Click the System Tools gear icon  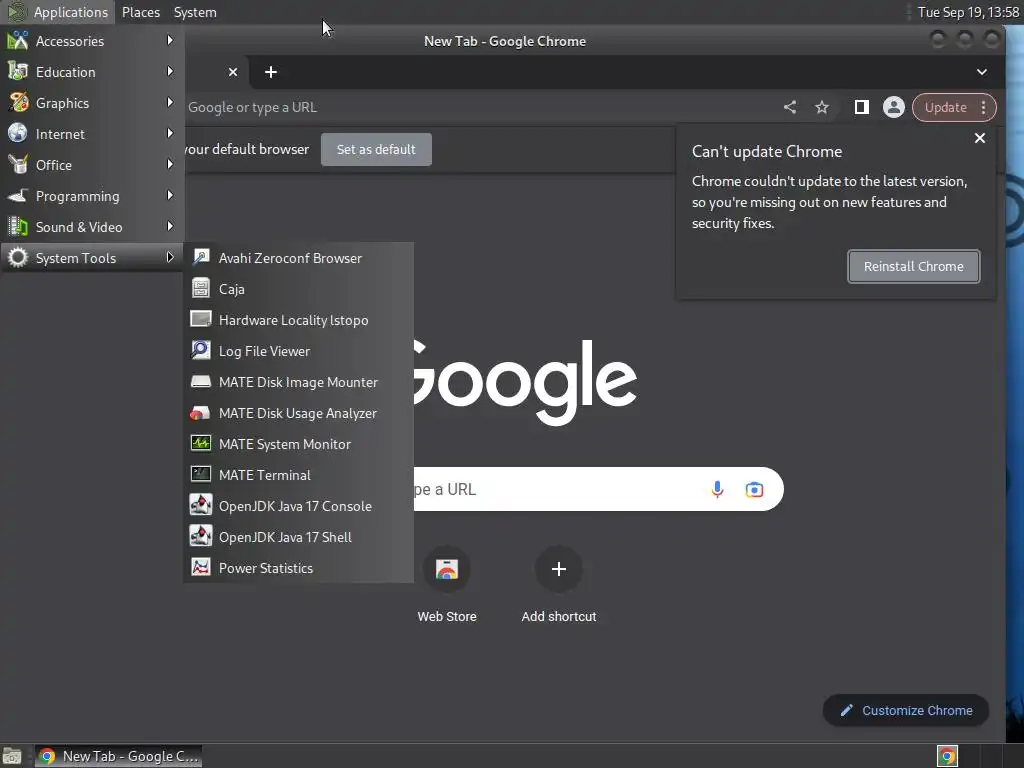[18, 257]
